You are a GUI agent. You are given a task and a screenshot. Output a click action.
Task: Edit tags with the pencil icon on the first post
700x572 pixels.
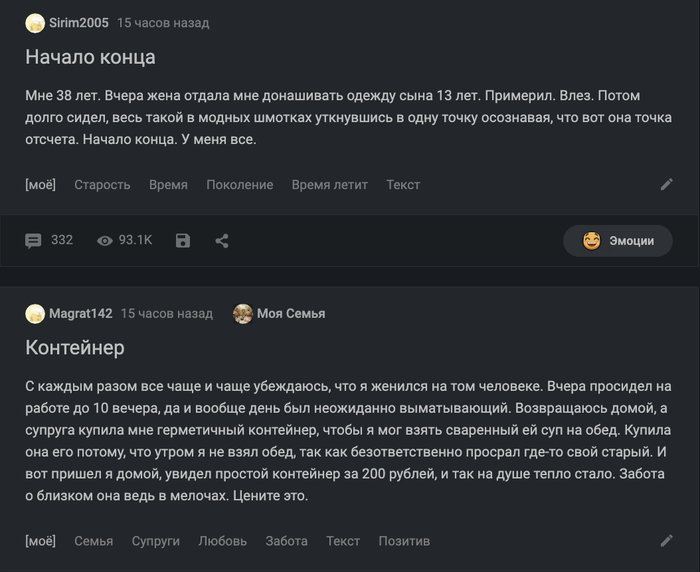point(667,184)
